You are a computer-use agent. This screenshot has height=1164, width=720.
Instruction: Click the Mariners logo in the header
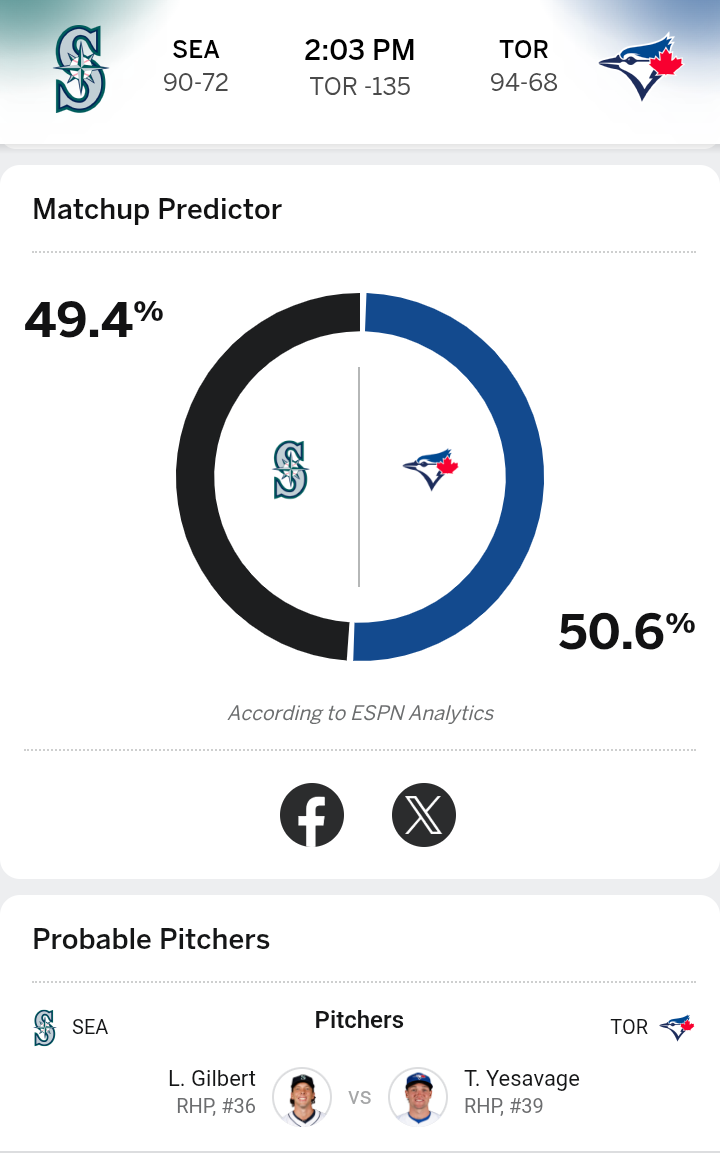(x=81, y=68)
